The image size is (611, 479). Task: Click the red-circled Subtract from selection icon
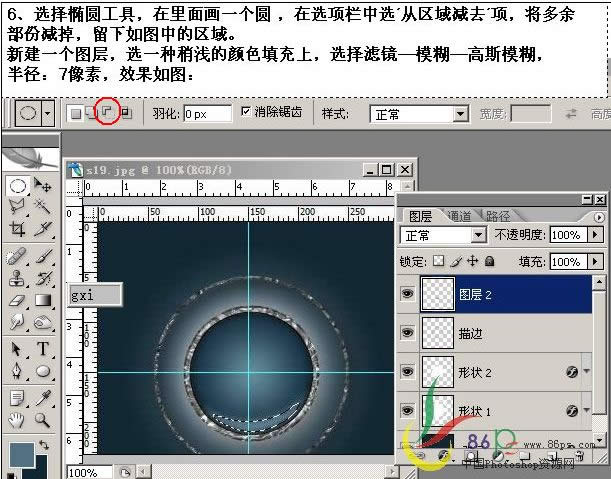pyautogui.click(x=108, y=113)
